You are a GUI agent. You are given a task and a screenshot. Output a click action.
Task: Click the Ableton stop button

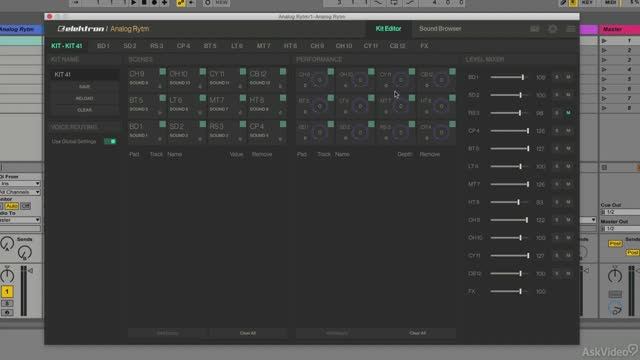pos(144,2)
